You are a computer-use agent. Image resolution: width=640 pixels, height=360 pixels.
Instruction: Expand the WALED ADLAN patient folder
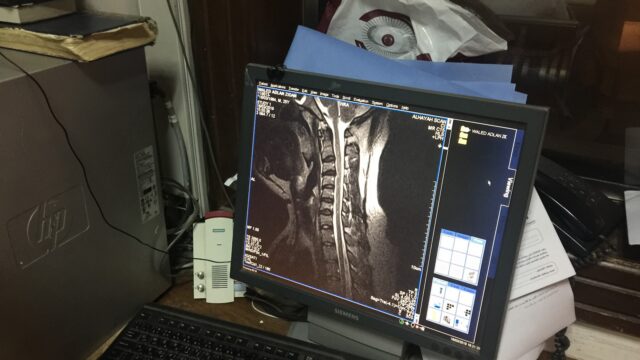tap(465, 129)
